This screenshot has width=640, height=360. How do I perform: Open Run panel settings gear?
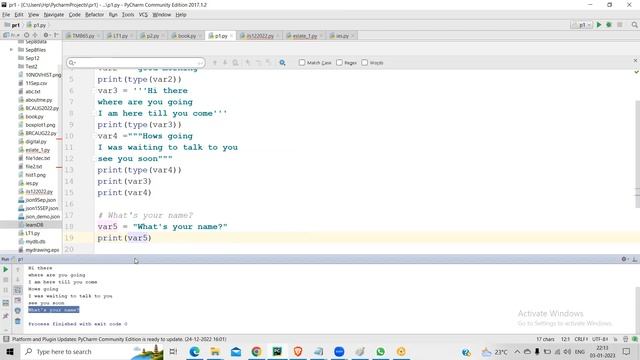(624, 259)
